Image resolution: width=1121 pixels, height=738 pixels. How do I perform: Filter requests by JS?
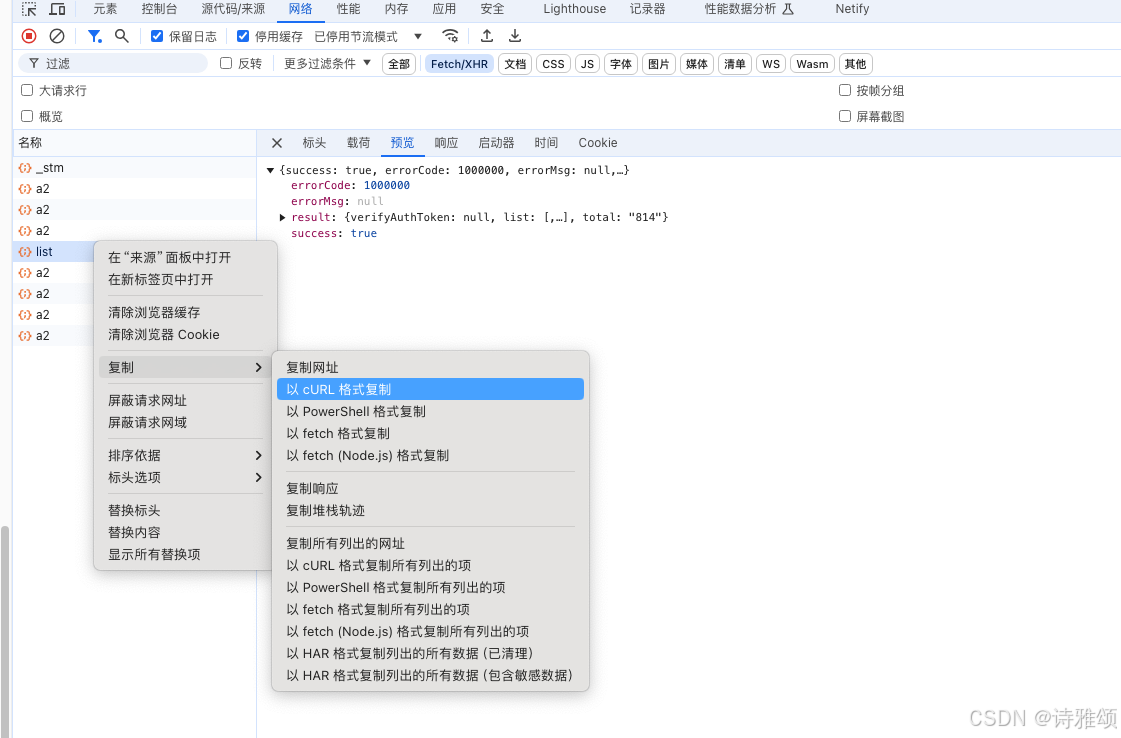(588, 64)
